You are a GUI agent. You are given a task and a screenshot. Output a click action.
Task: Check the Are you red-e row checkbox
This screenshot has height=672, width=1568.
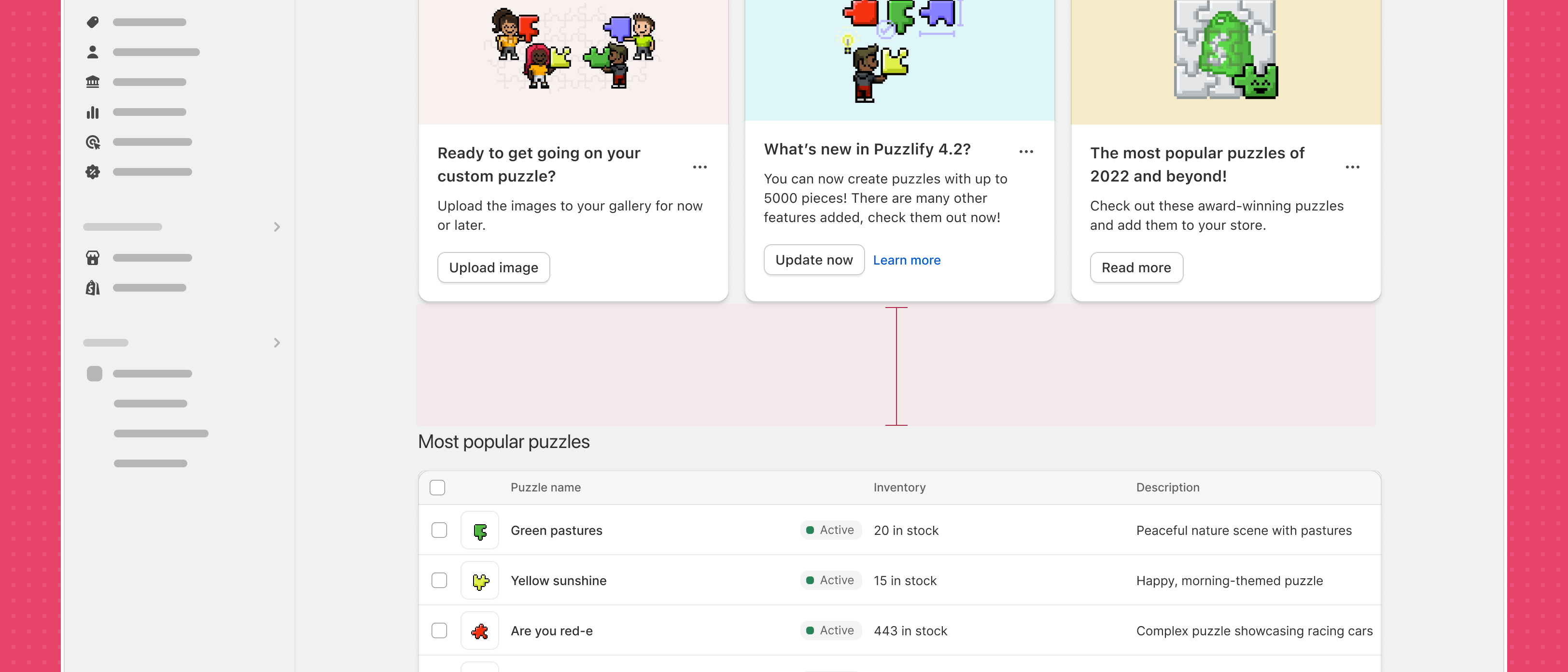point(439,630)
